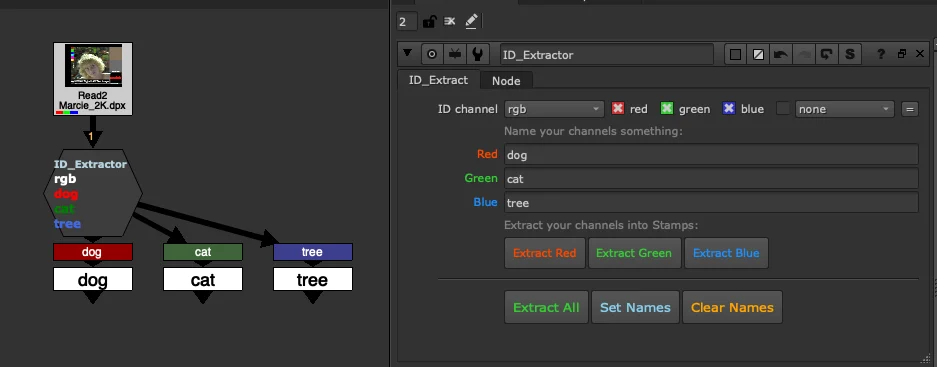Open help with the question mark icon
937x367 pixels.
pos(881,54)
